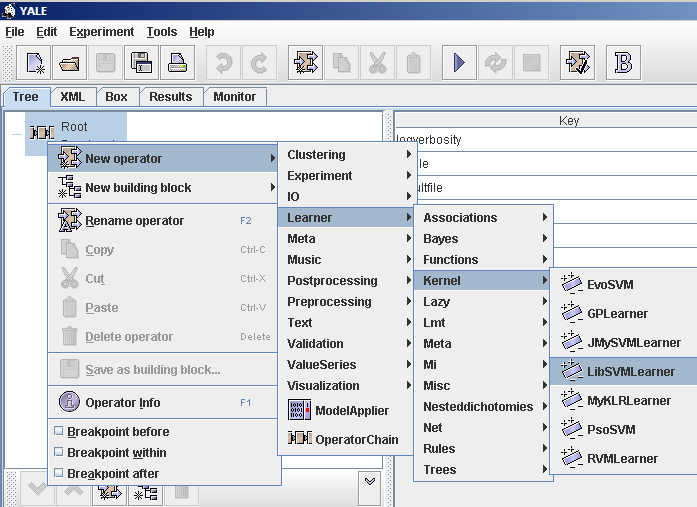Add an OperatorChain operator
Screen dimensions: 697x507
[x=346, y=439]
